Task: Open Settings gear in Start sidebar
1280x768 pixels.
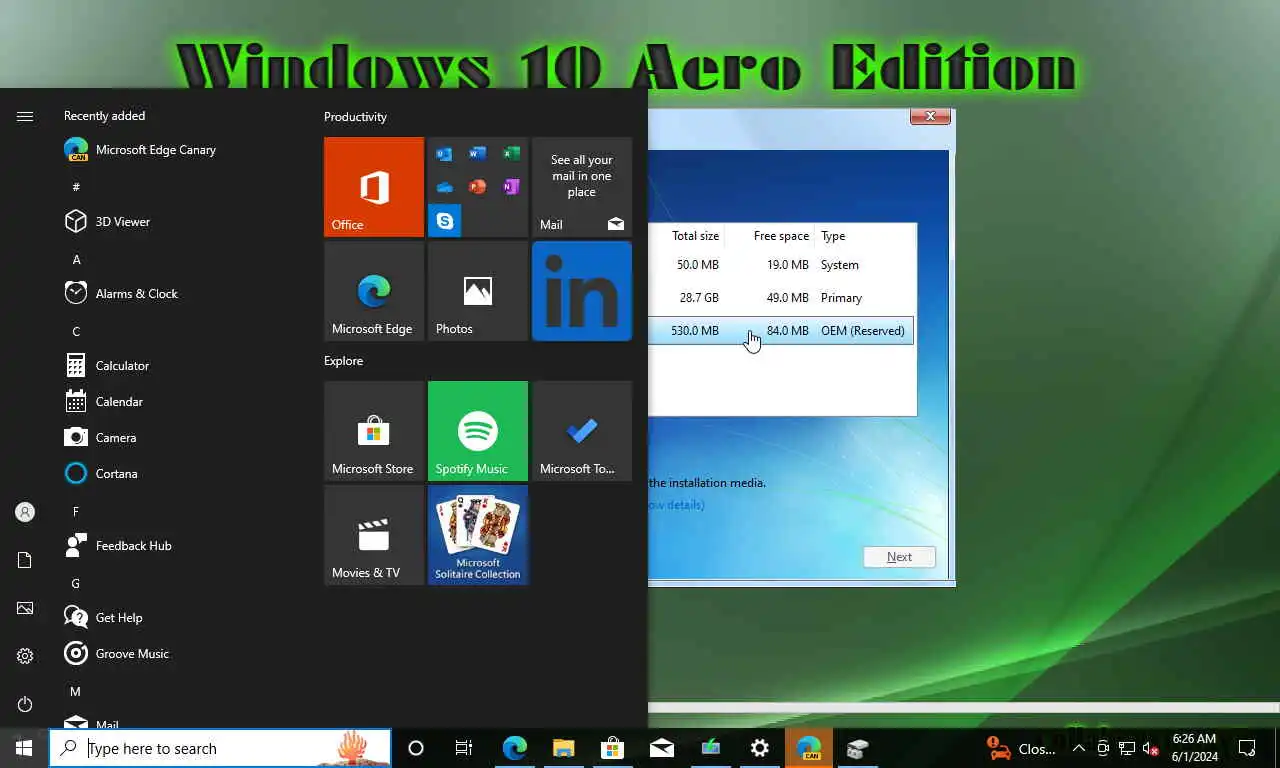Action: point(25,656)
